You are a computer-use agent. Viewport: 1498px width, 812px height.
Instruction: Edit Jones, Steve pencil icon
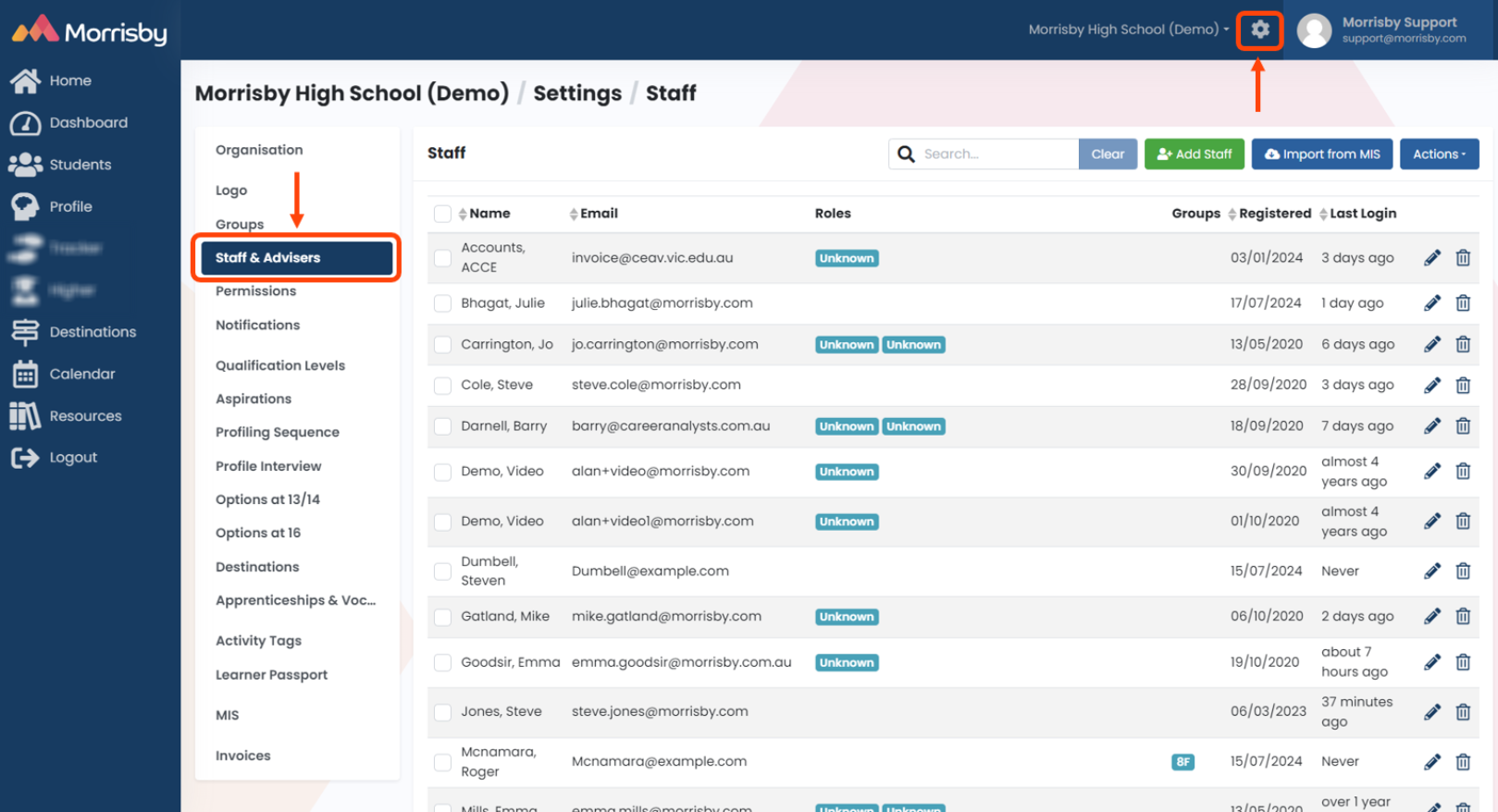point(1432,712)
